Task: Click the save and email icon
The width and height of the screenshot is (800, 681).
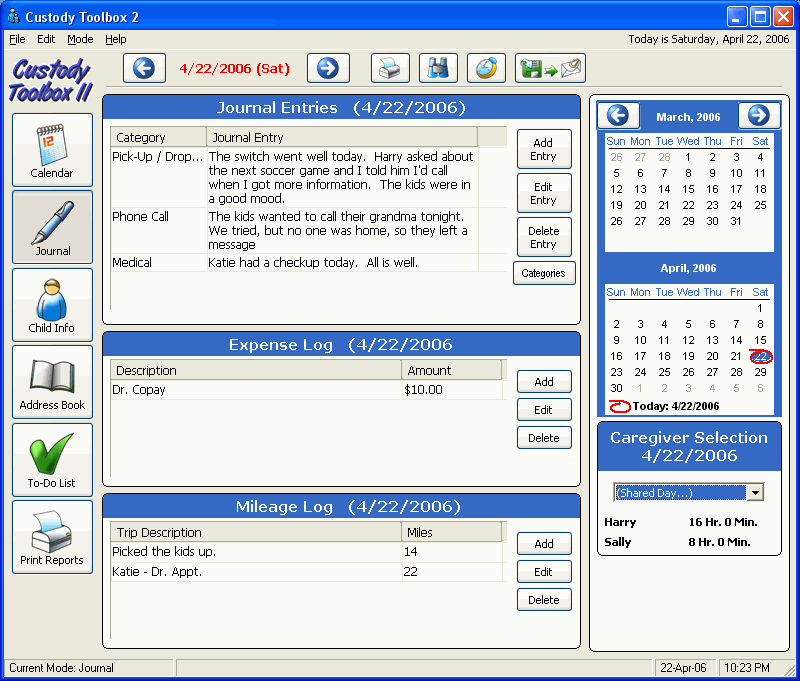Action: (x=551, y=68)
